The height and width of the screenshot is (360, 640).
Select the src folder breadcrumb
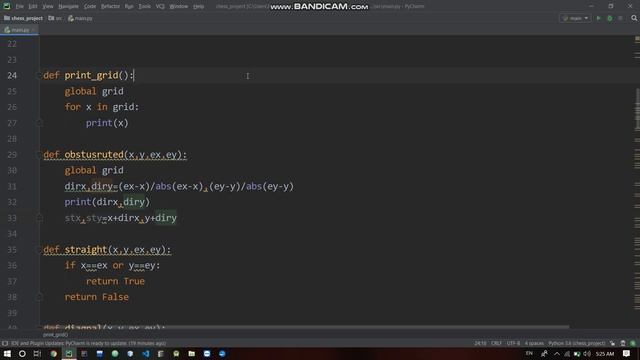click(55, 18)
